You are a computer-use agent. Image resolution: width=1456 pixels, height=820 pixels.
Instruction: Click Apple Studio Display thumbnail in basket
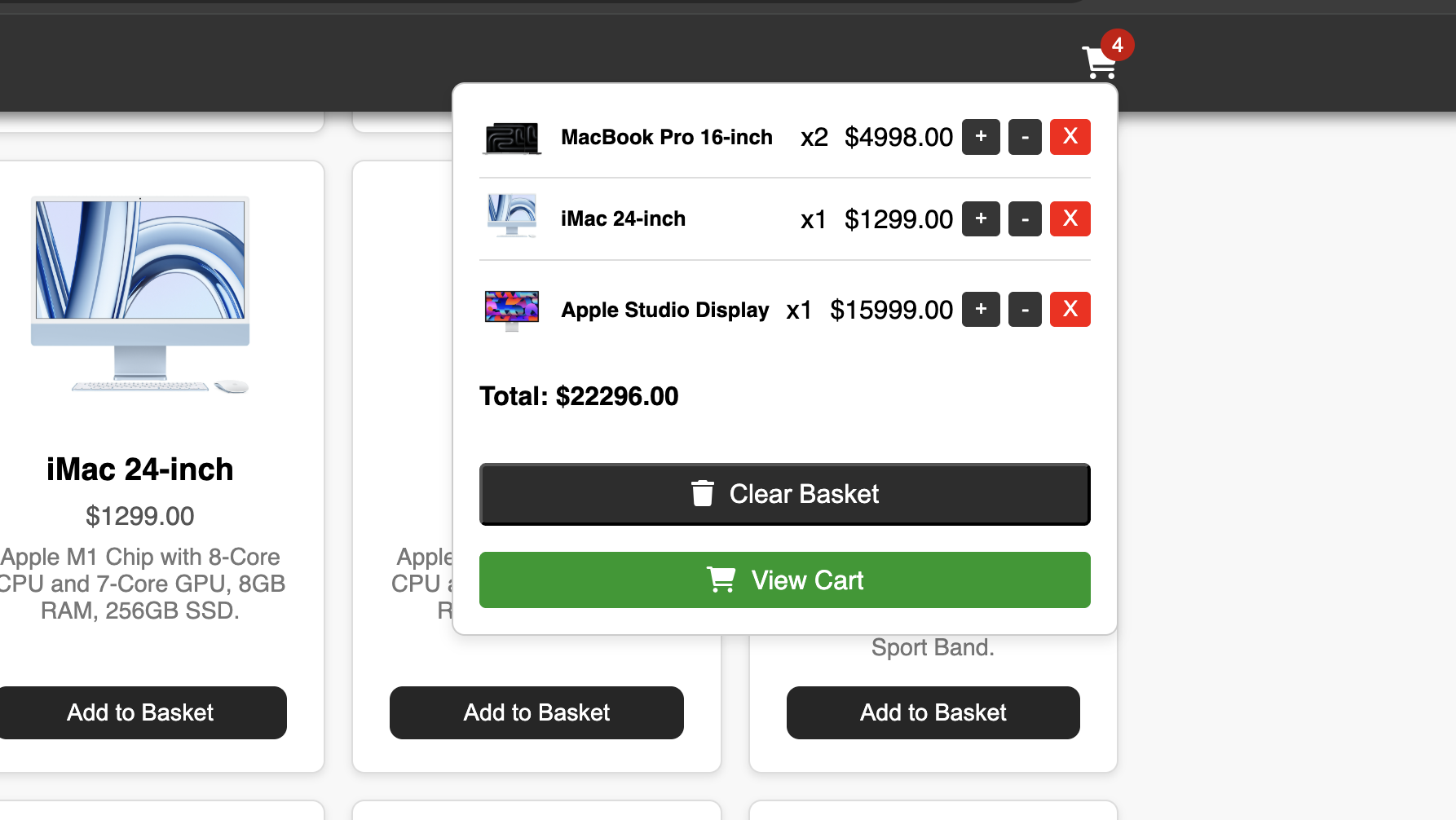pyautogui.click(x=512, y=310)
